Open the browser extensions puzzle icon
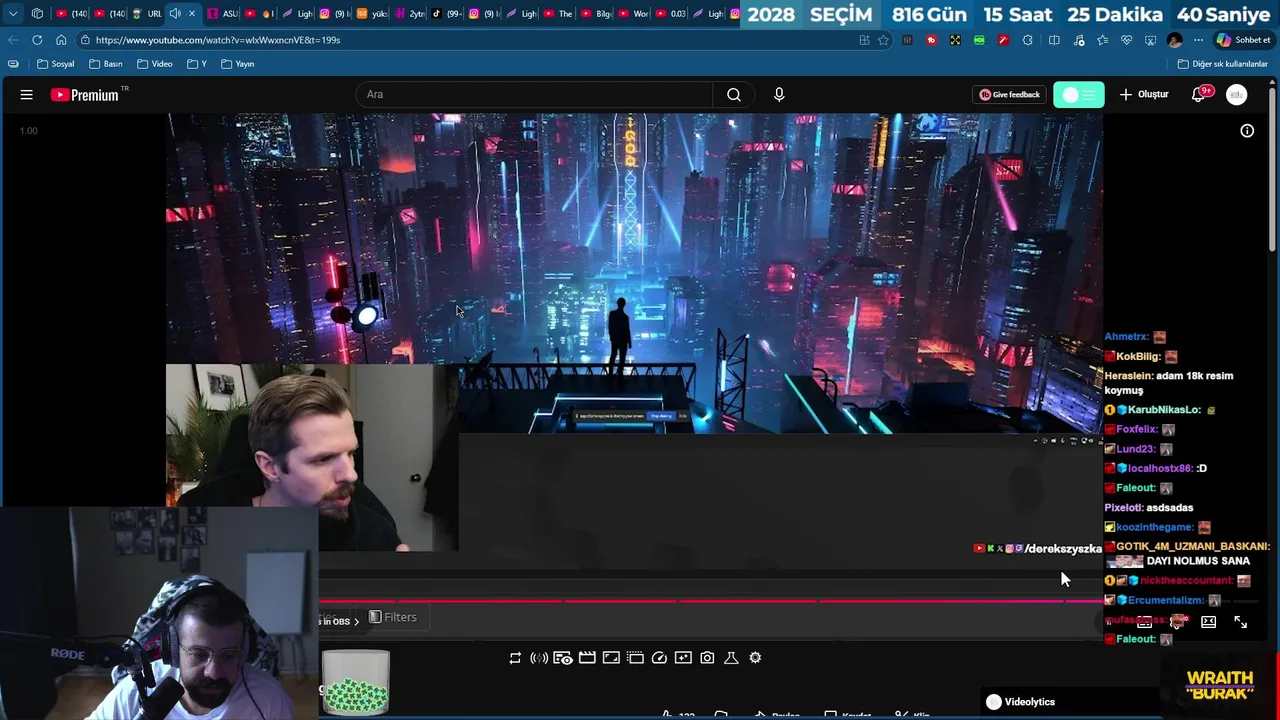 [x=1027, y=40]
